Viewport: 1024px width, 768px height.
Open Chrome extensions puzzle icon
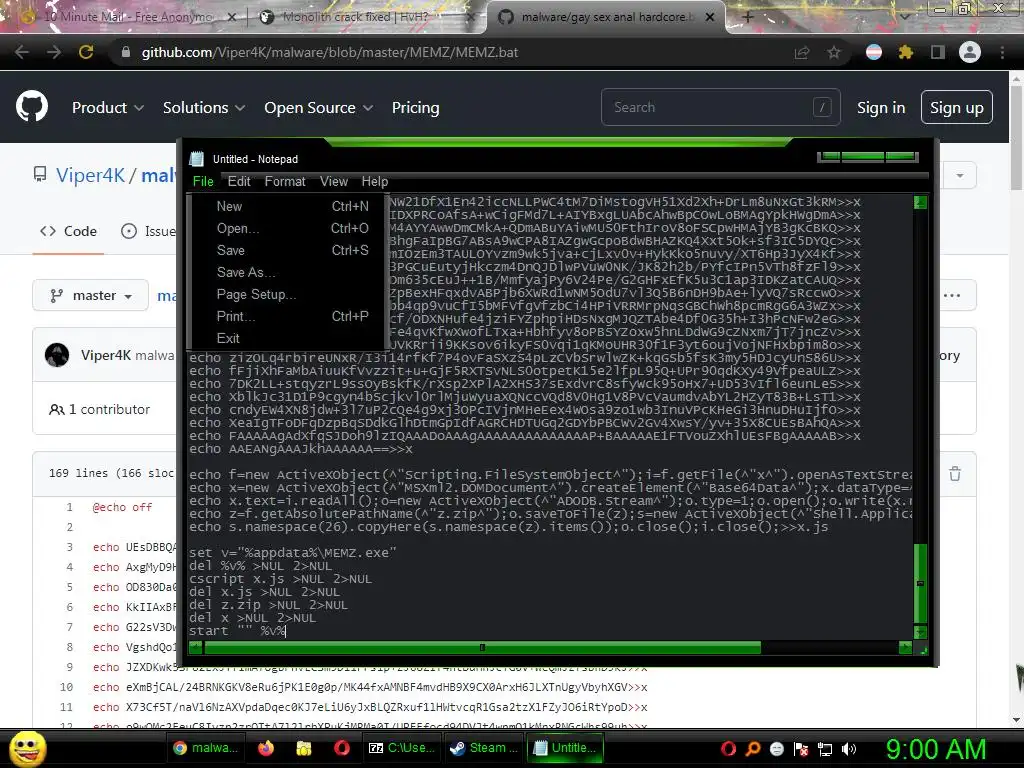point(905,52)
